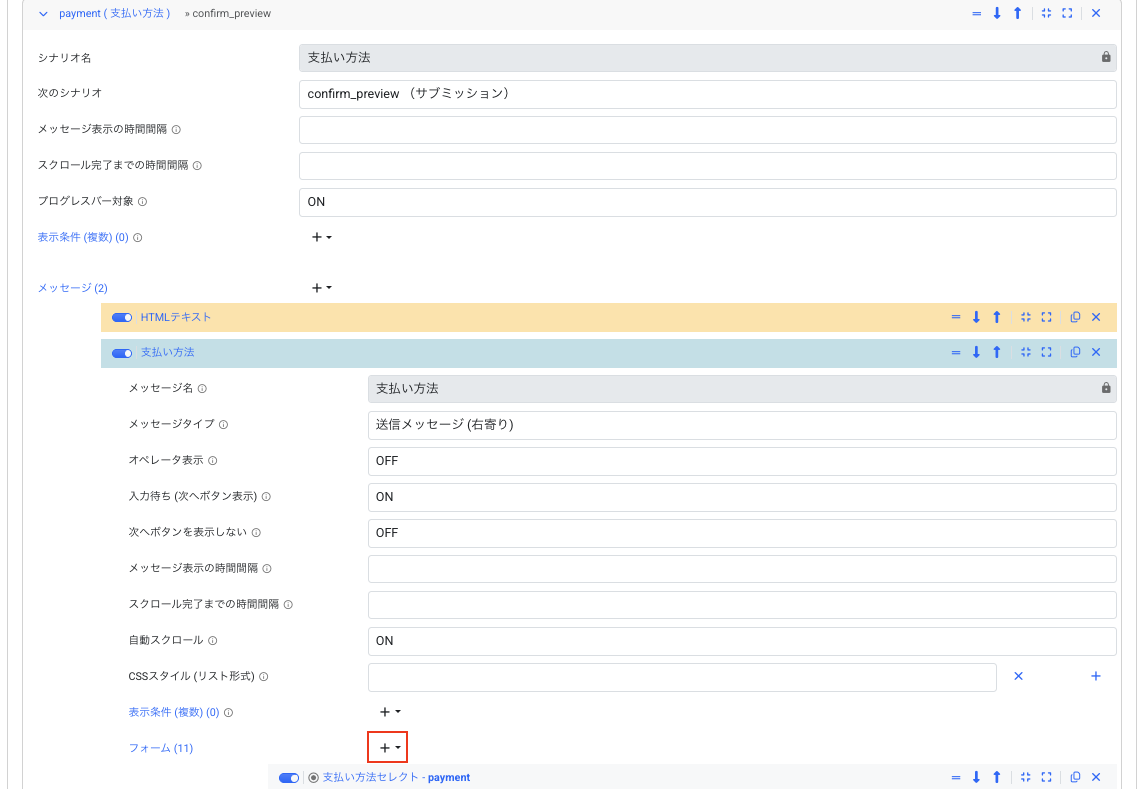1145x789 pixels.
Task: Move the HTMLテキスト message up
Action: pyautogui.click(x=997, y=317)
